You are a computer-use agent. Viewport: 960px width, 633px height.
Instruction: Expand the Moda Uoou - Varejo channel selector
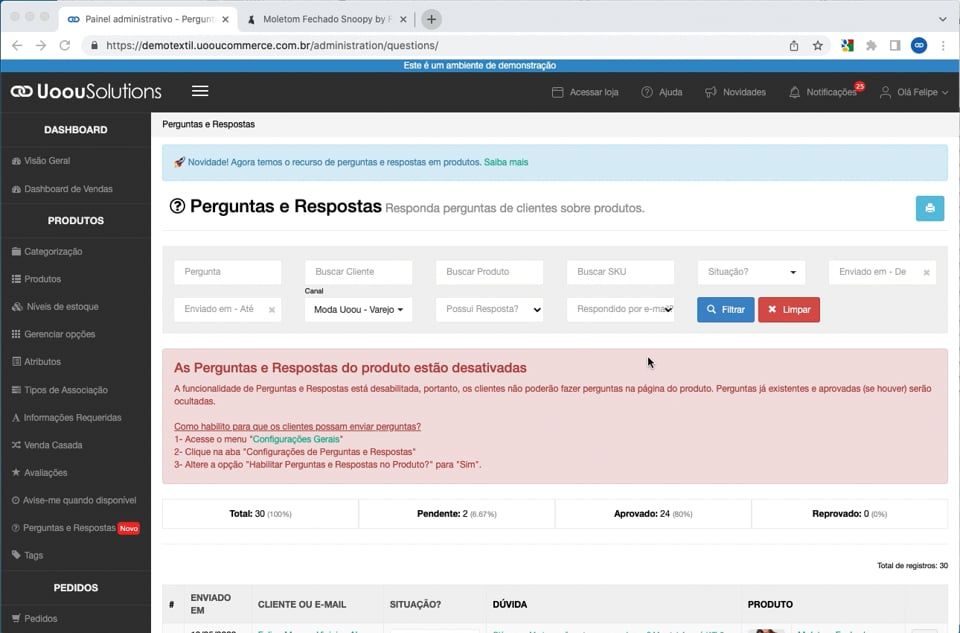(x=358, y=309)
